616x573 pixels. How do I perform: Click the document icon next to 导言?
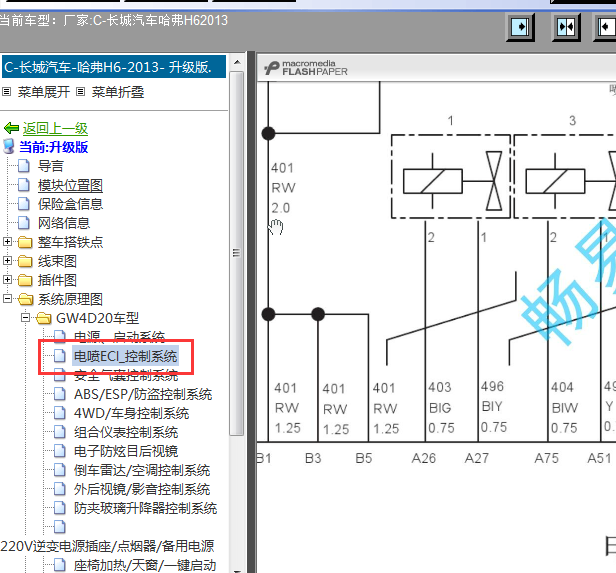[24, 166]
